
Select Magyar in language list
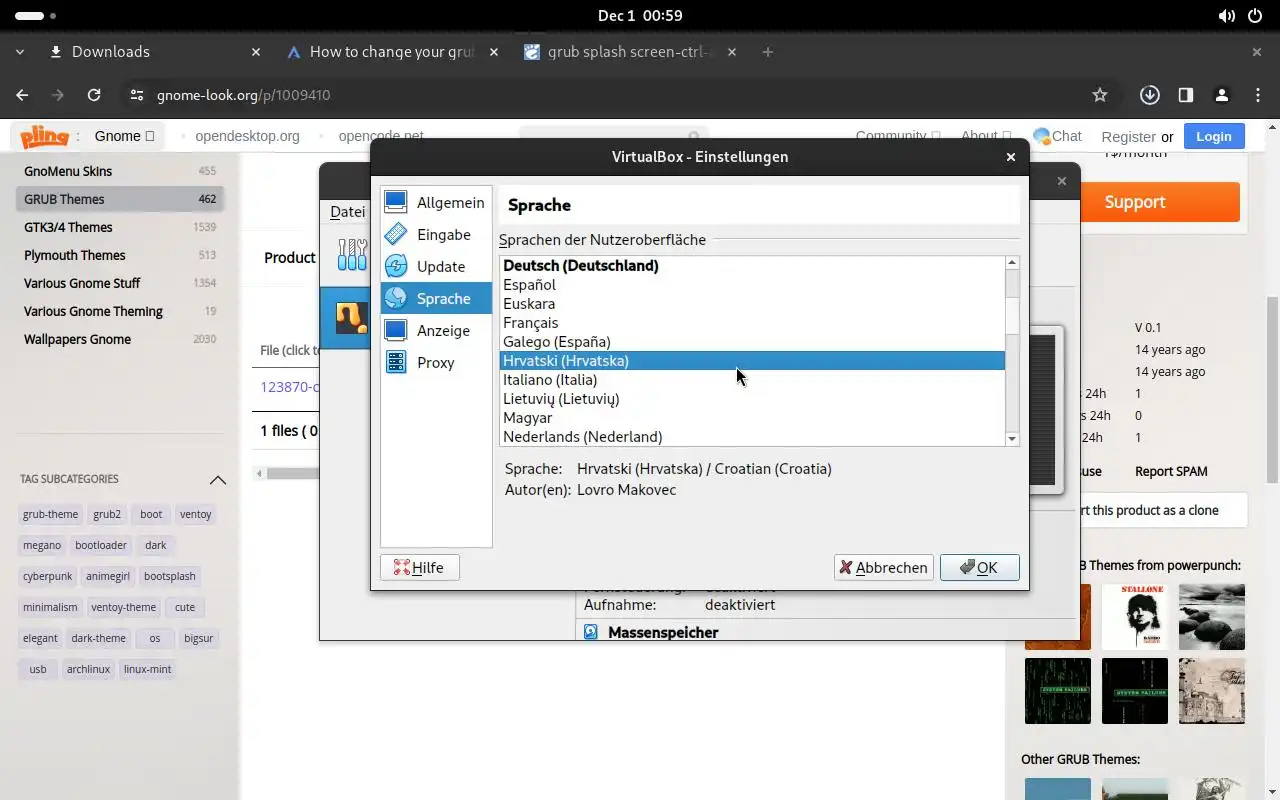[x=752, y=417]
